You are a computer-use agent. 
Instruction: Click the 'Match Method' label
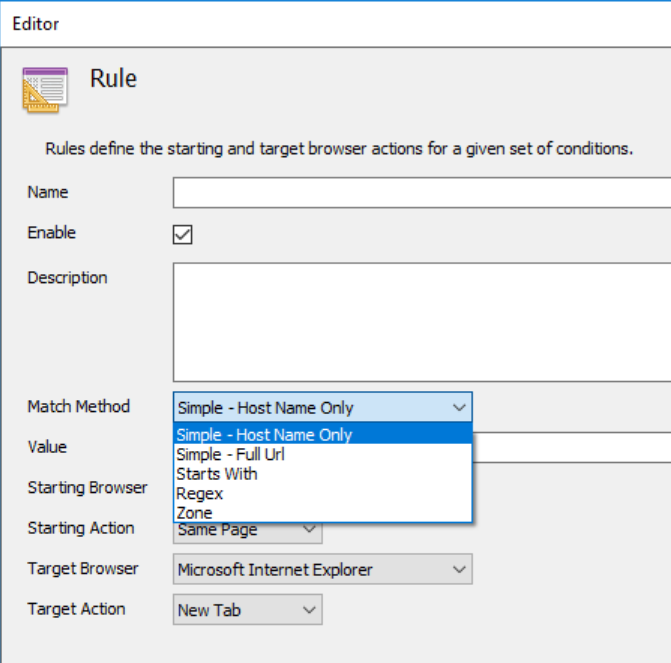coord(79,407)
